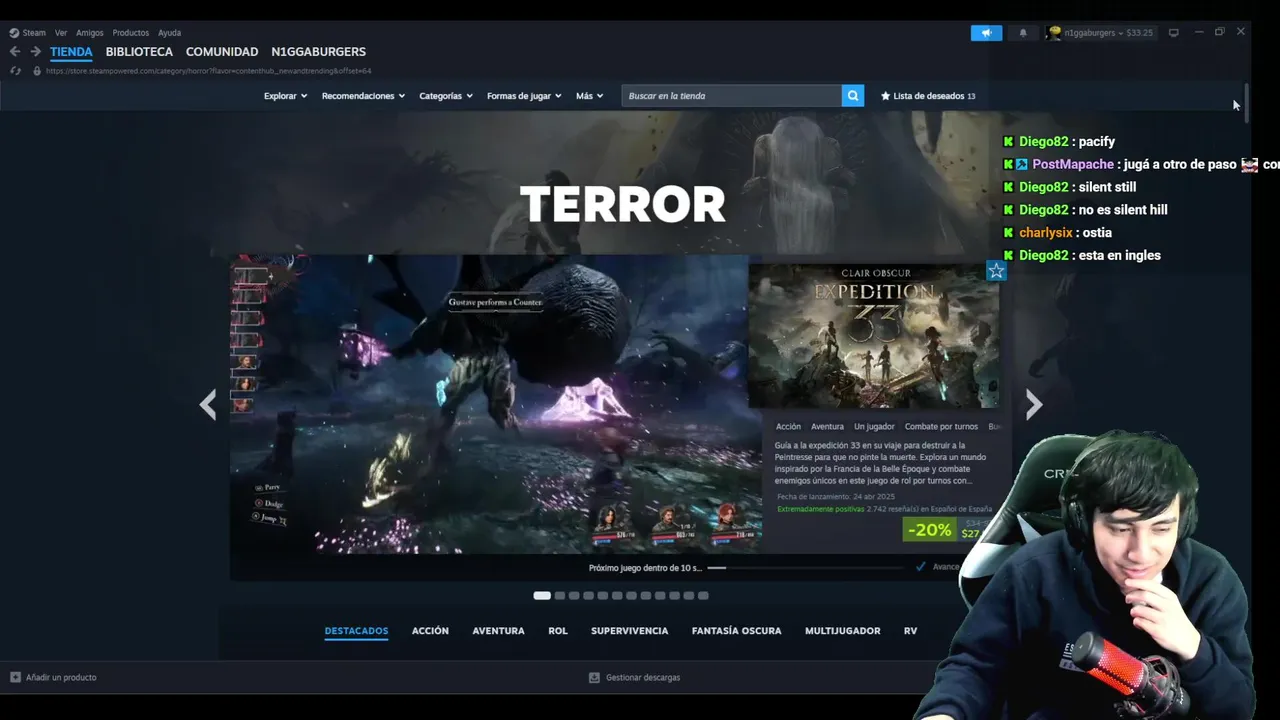This screenshot has height=720, width=1280.
Task: Click the download icon beside Gestionar descargas
Action: 594,677
